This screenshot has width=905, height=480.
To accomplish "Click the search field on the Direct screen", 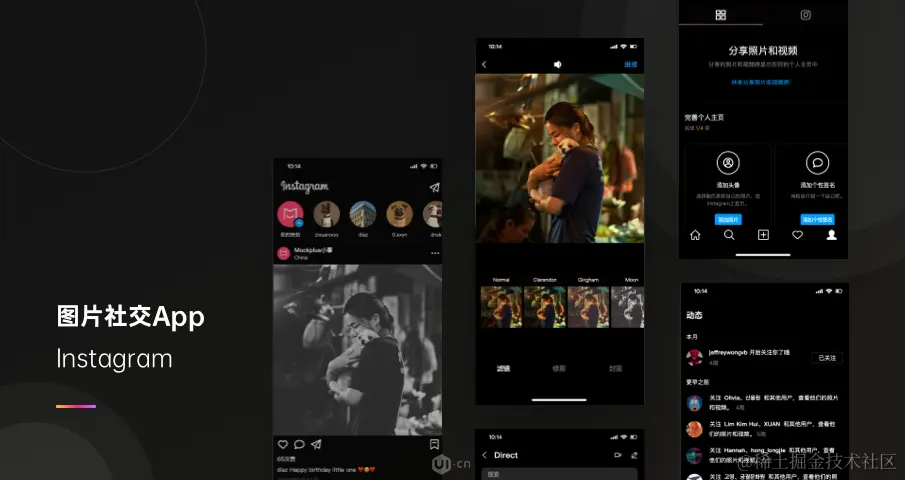I will [x=559, y=474].
